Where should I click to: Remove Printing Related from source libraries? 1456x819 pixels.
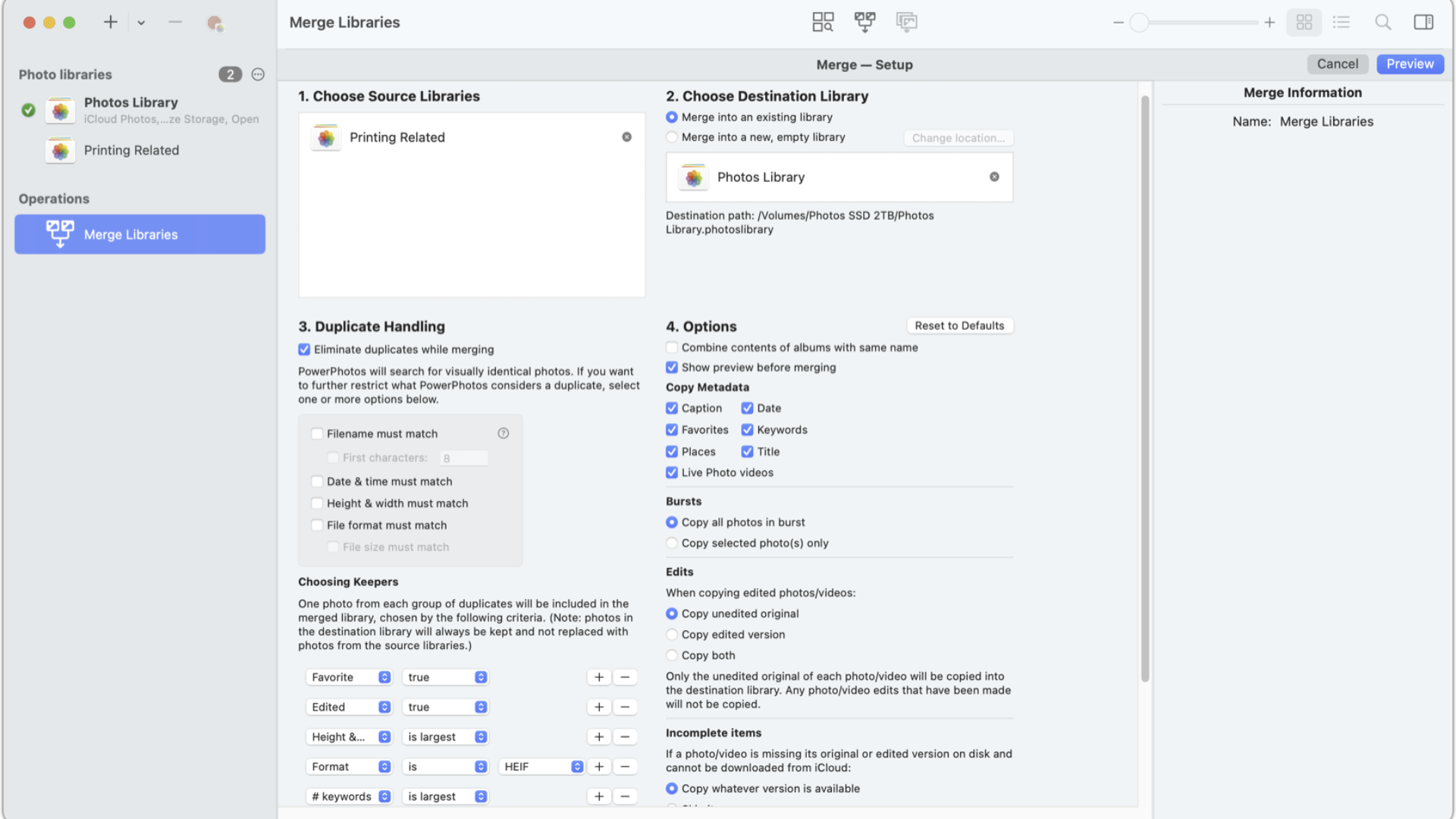tap(626, 137)
